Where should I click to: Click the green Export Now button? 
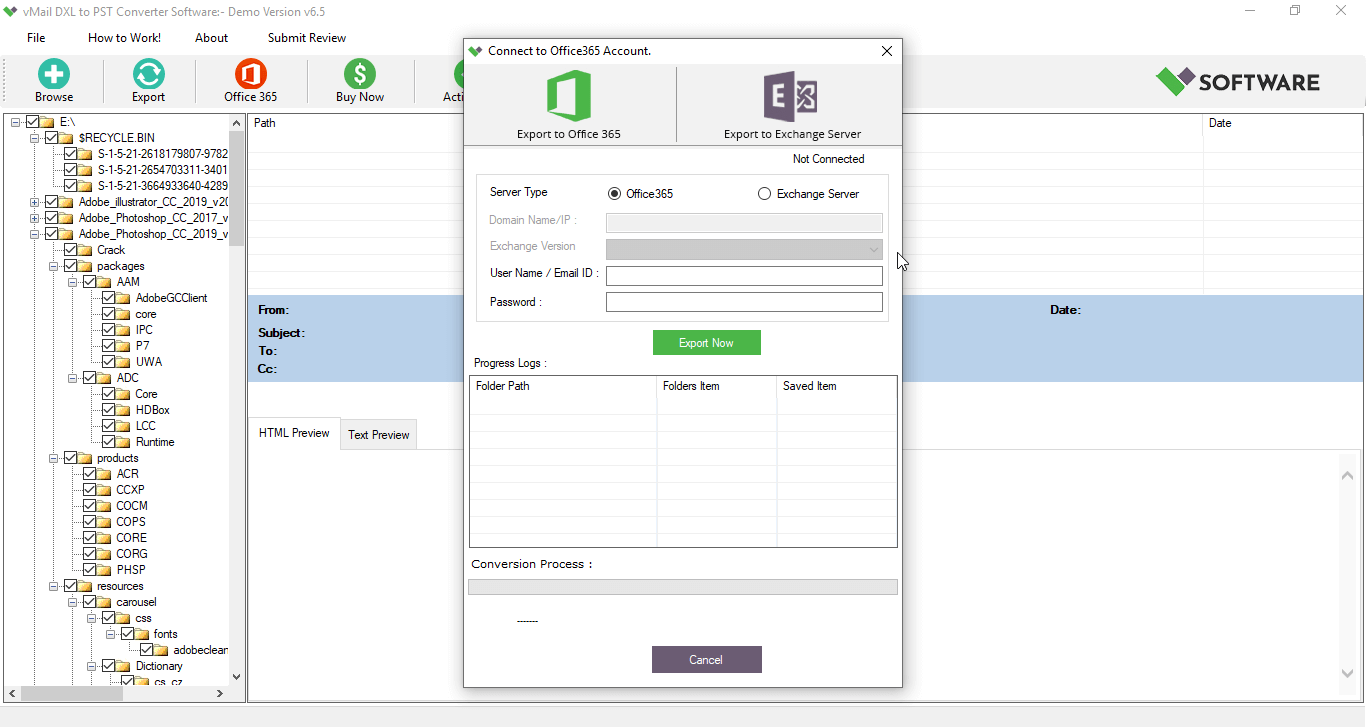(x=707, y=343)
